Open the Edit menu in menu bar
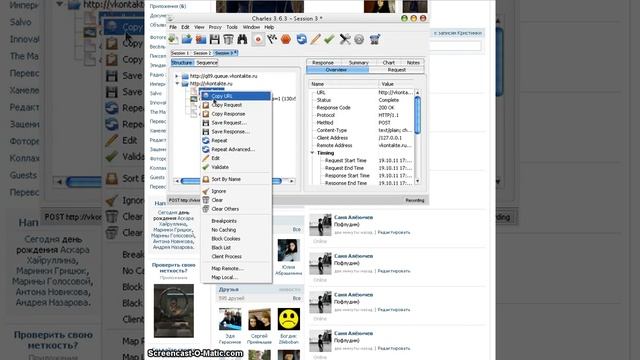The height and width of the screenshot is (360, 640). point(185,27)
